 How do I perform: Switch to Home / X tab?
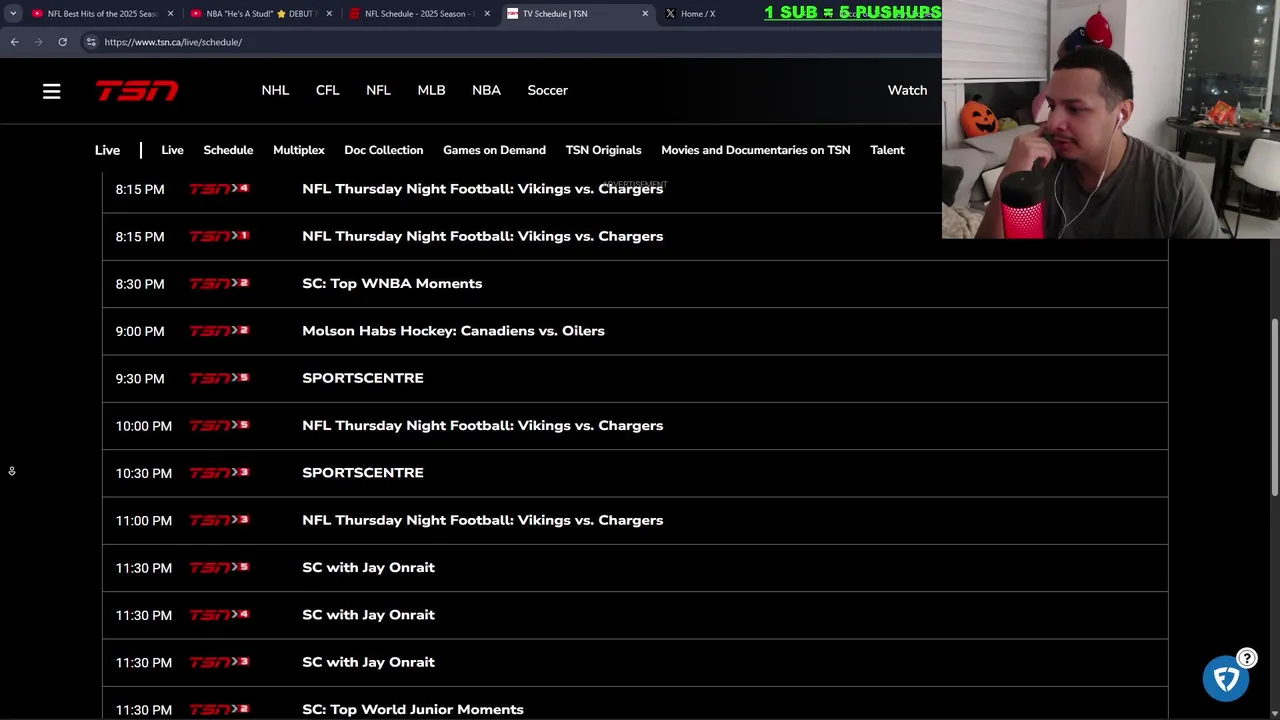pyautogui.click(x=698, y=14)
